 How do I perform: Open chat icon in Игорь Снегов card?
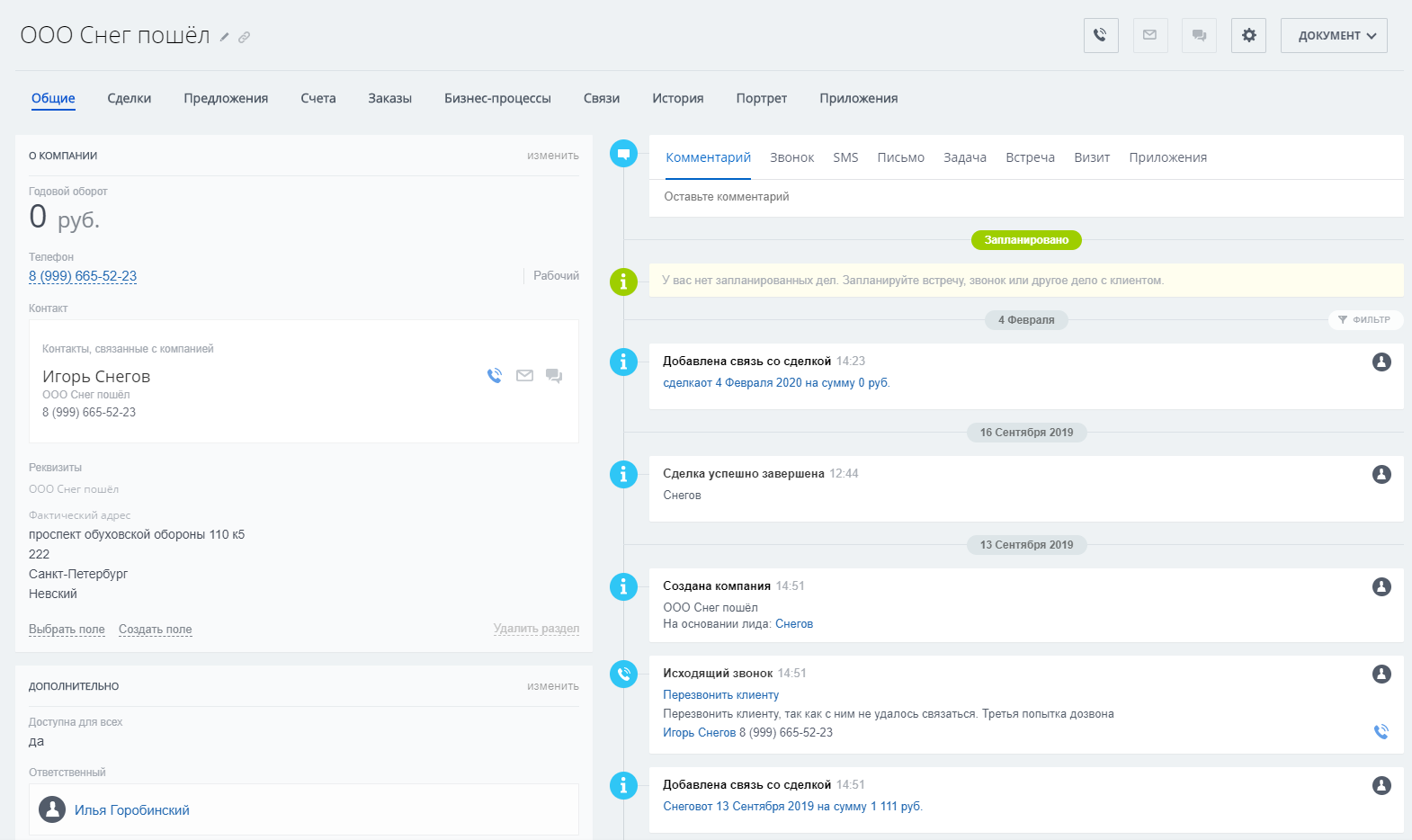554,376
